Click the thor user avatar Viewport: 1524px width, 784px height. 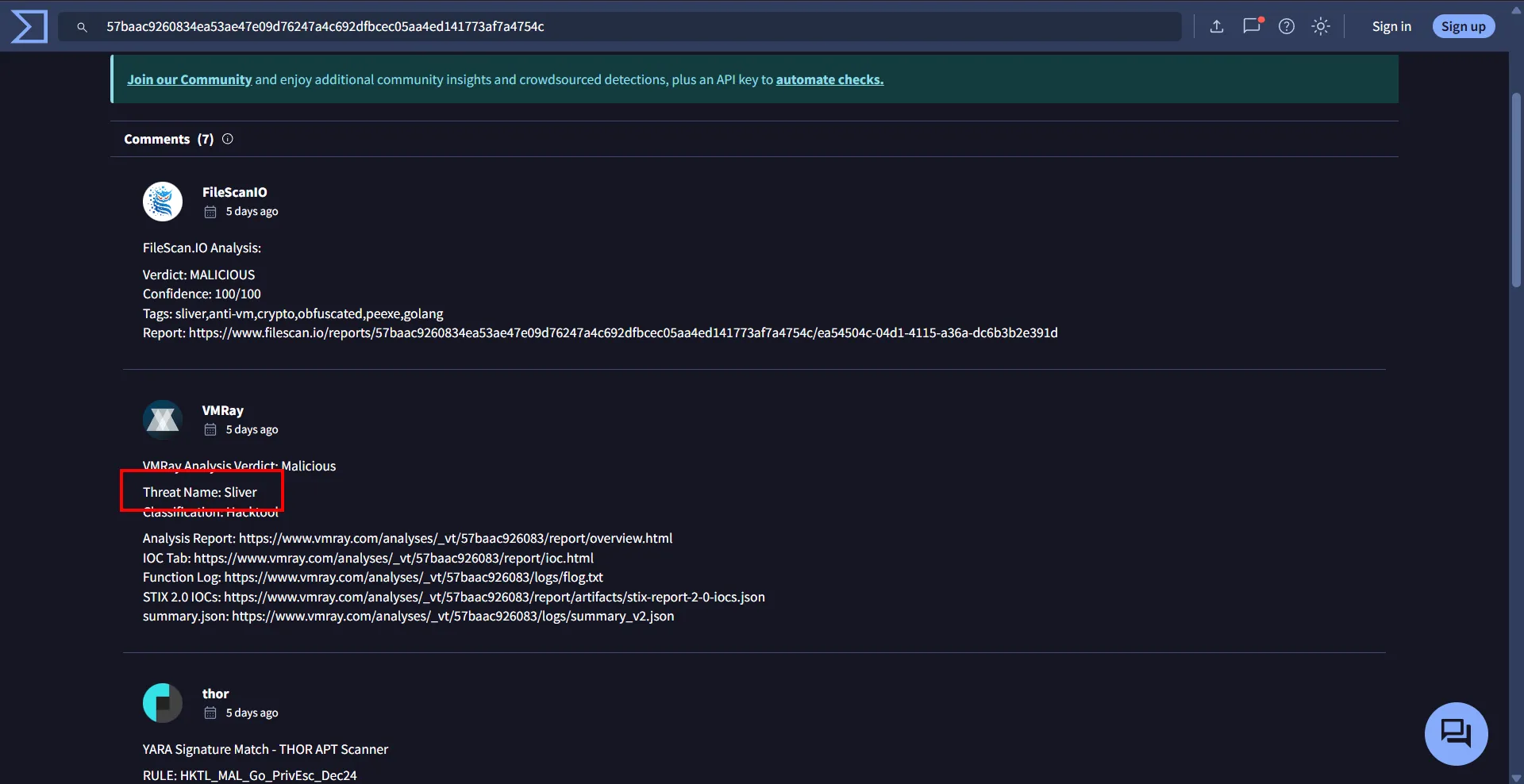pyautogui.click(x=163, y=703)
